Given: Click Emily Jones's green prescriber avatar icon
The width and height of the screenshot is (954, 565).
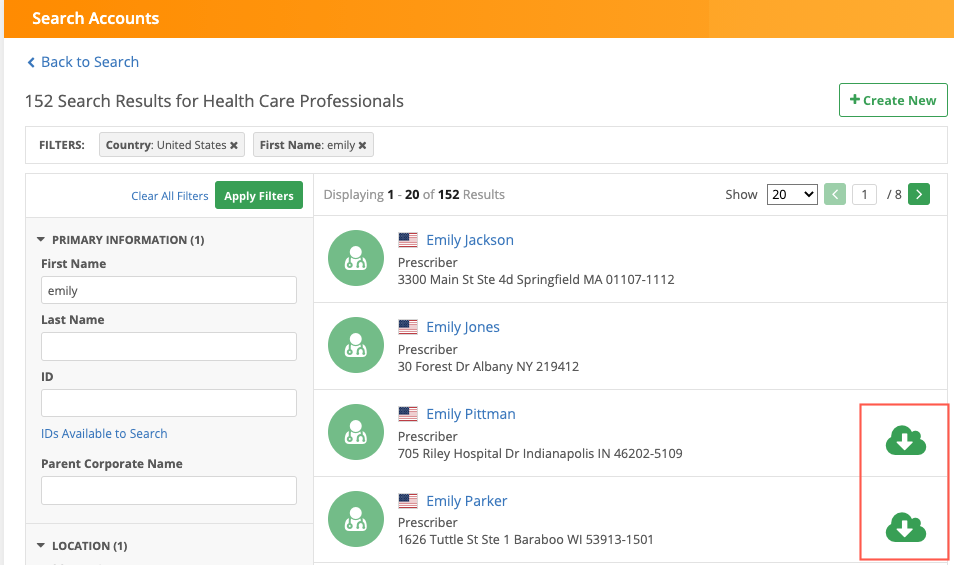Looking at the screenshot, I should pos(355,345).
